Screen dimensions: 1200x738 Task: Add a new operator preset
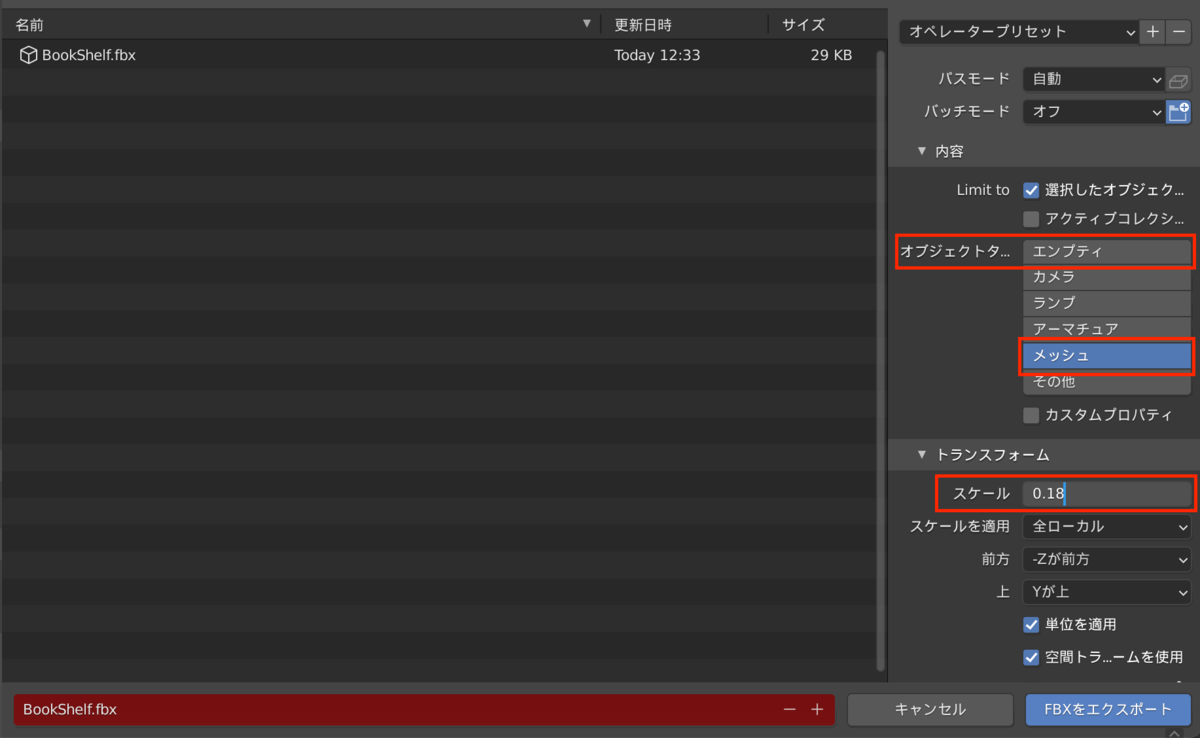1153,32
